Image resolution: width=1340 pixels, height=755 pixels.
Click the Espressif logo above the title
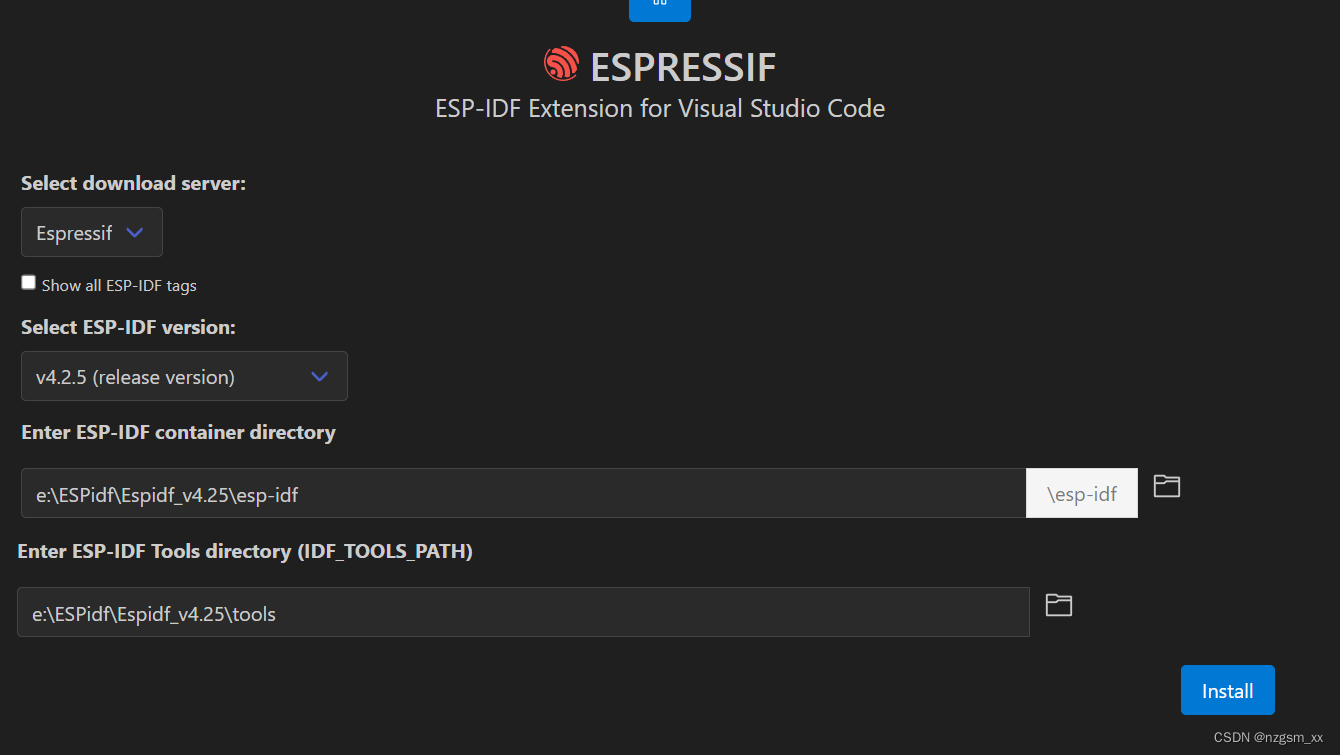(561, 64)
